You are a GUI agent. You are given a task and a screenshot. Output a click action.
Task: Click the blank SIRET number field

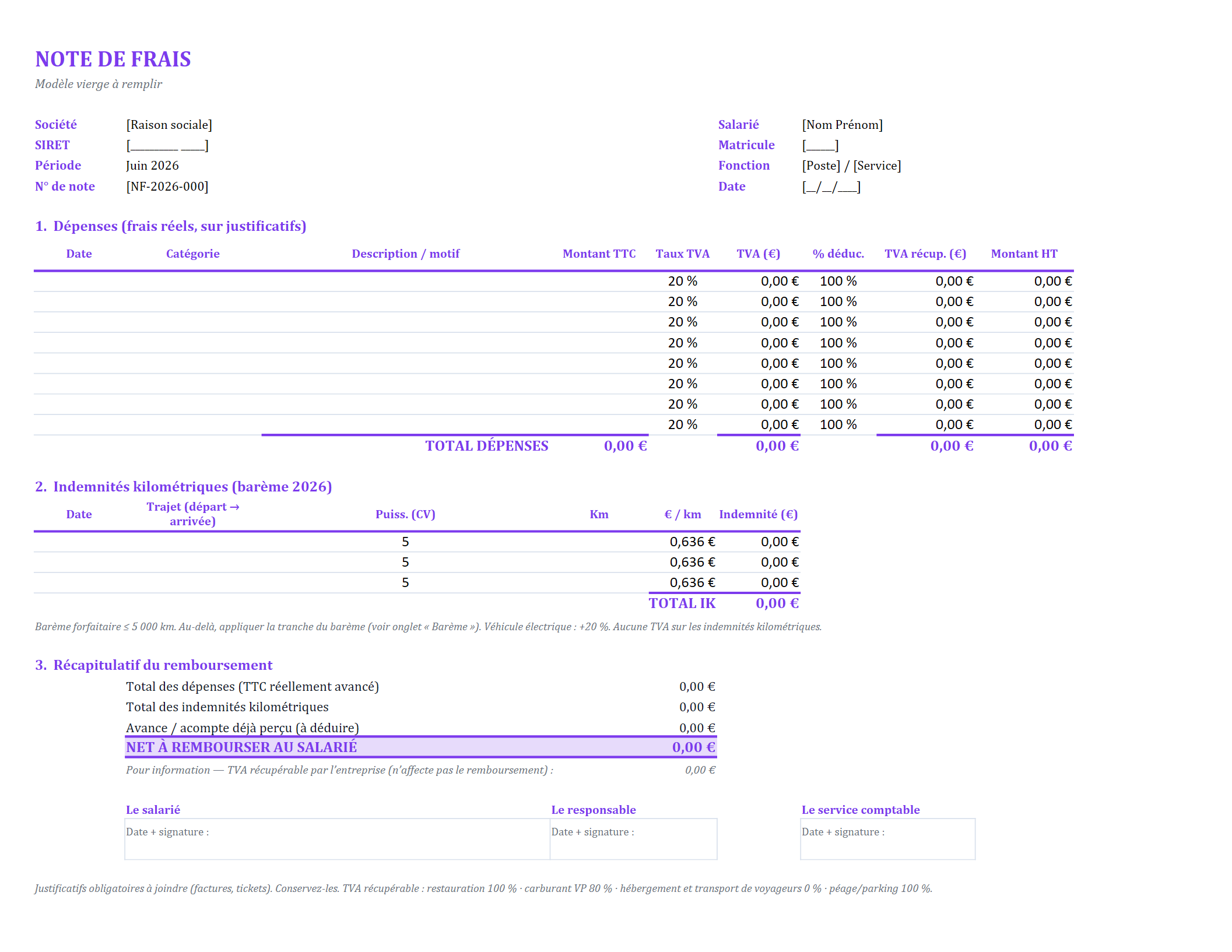[167, 145]
